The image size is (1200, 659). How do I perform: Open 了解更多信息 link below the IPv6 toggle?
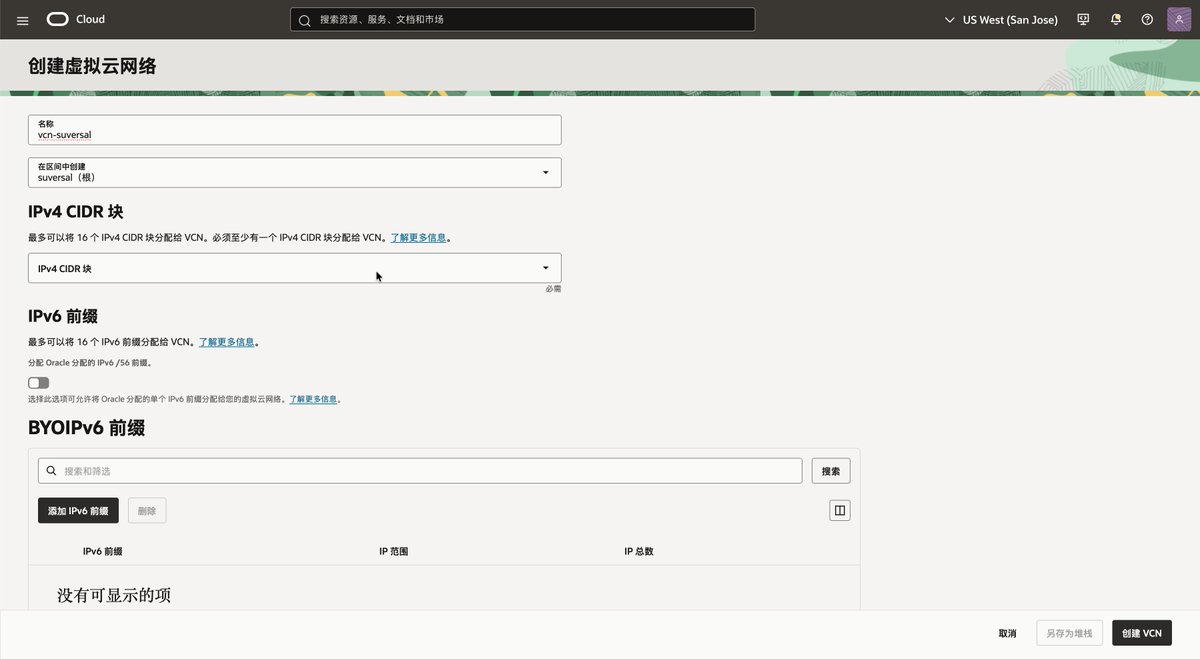pyautogui.click(x=313, y=399)
